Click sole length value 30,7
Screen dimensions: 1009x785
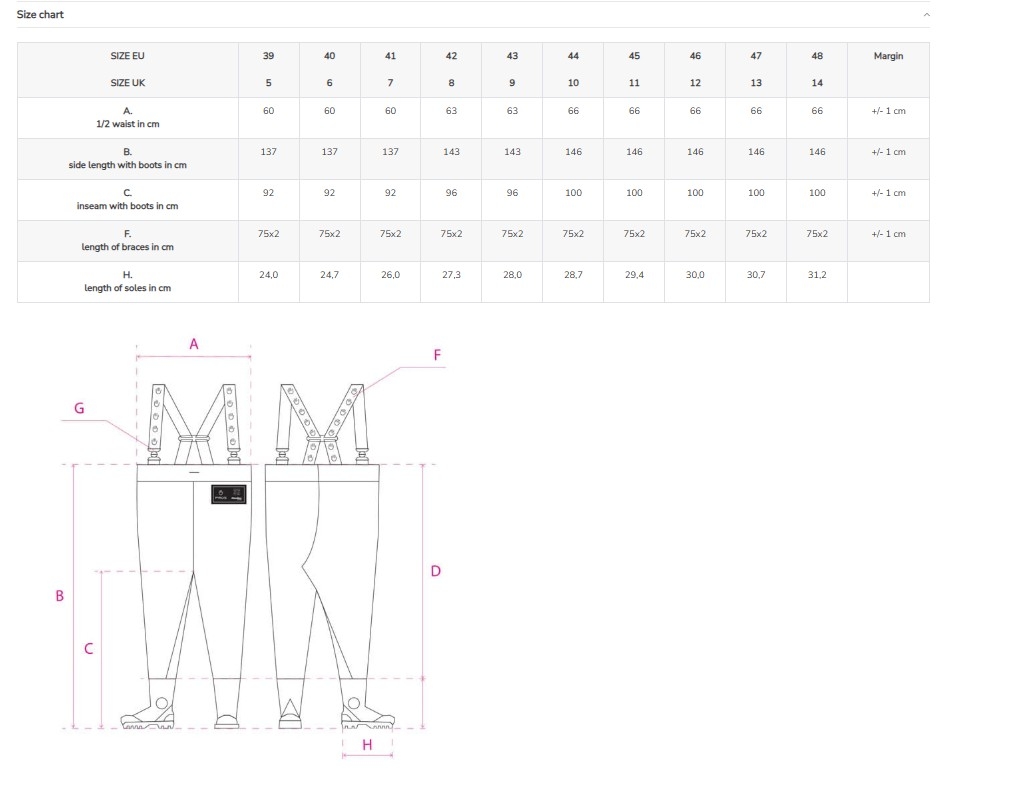[756, 275]
